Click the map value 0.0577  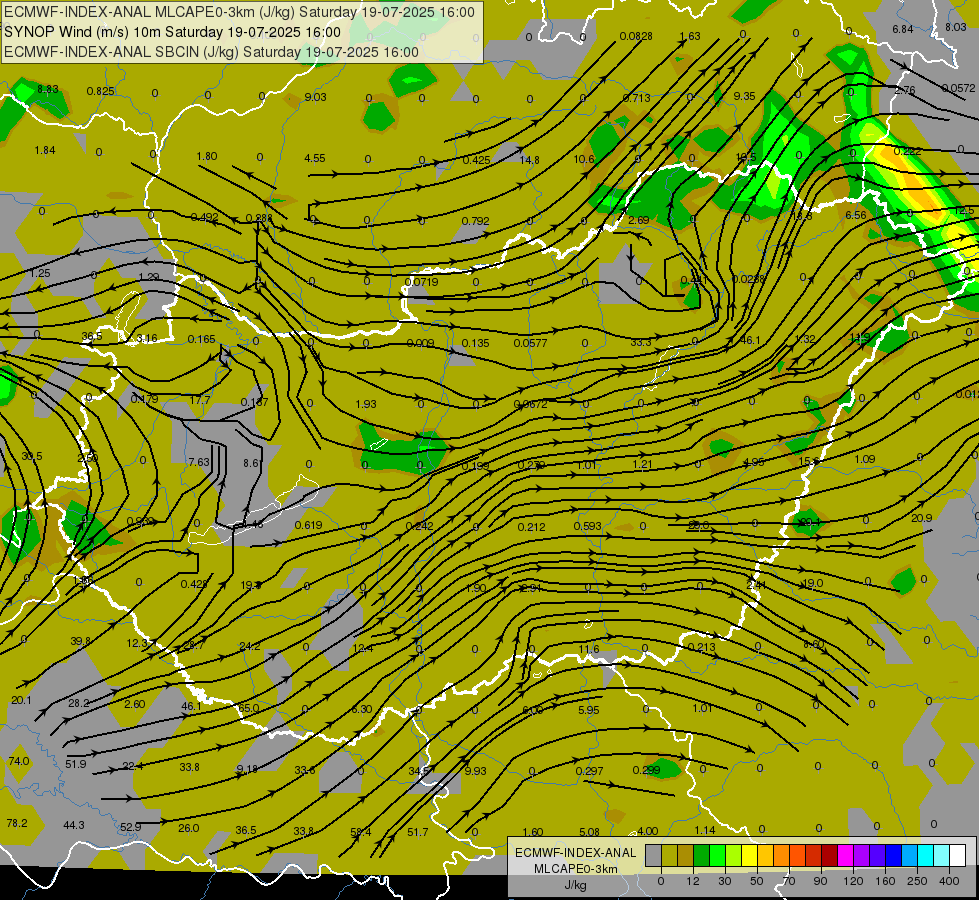pyautogui.click(x=531, y=344)
